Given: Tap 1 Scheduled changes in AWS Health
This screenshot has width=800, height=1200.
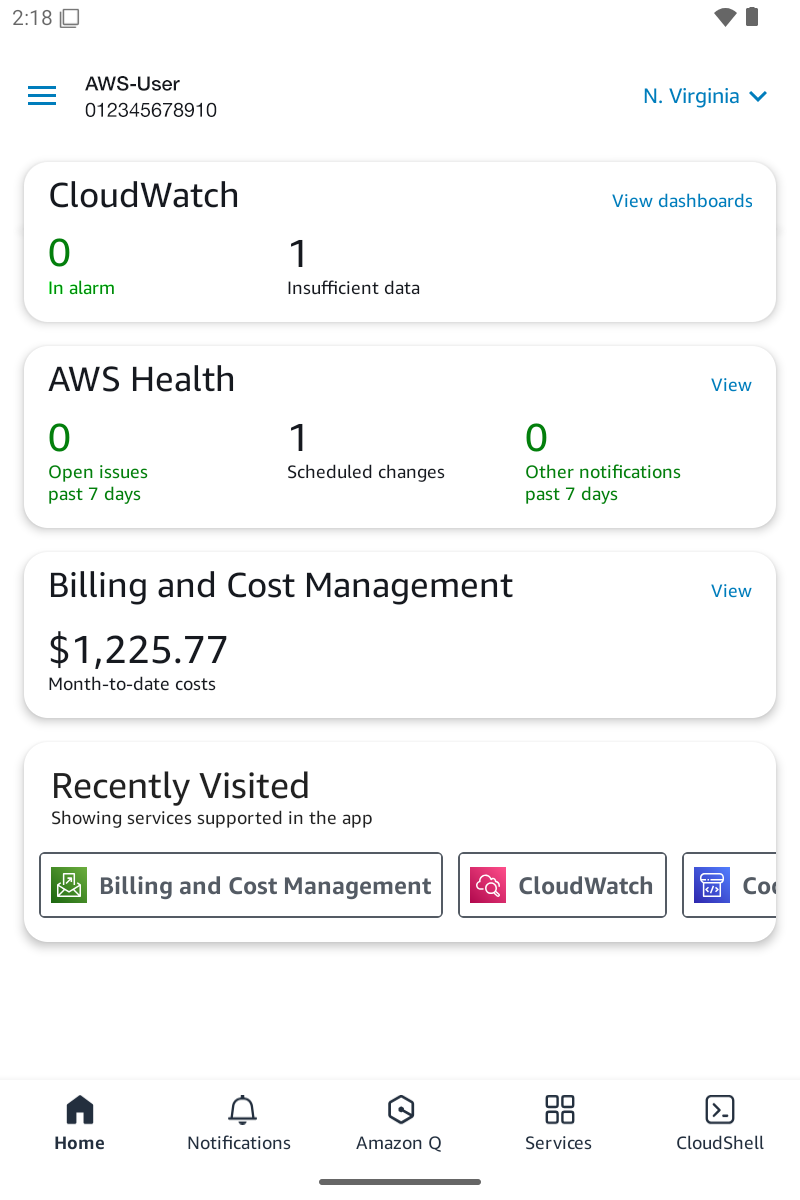Looking at the screenshot, I should click(x=366, y=451).
